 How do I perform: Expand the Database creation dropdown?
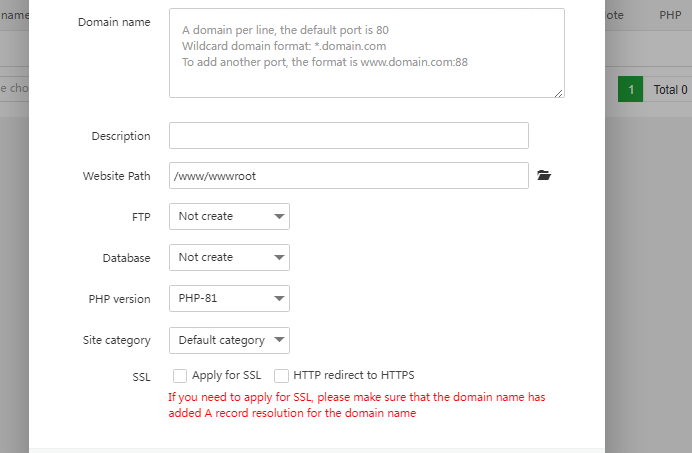[229, 257]
